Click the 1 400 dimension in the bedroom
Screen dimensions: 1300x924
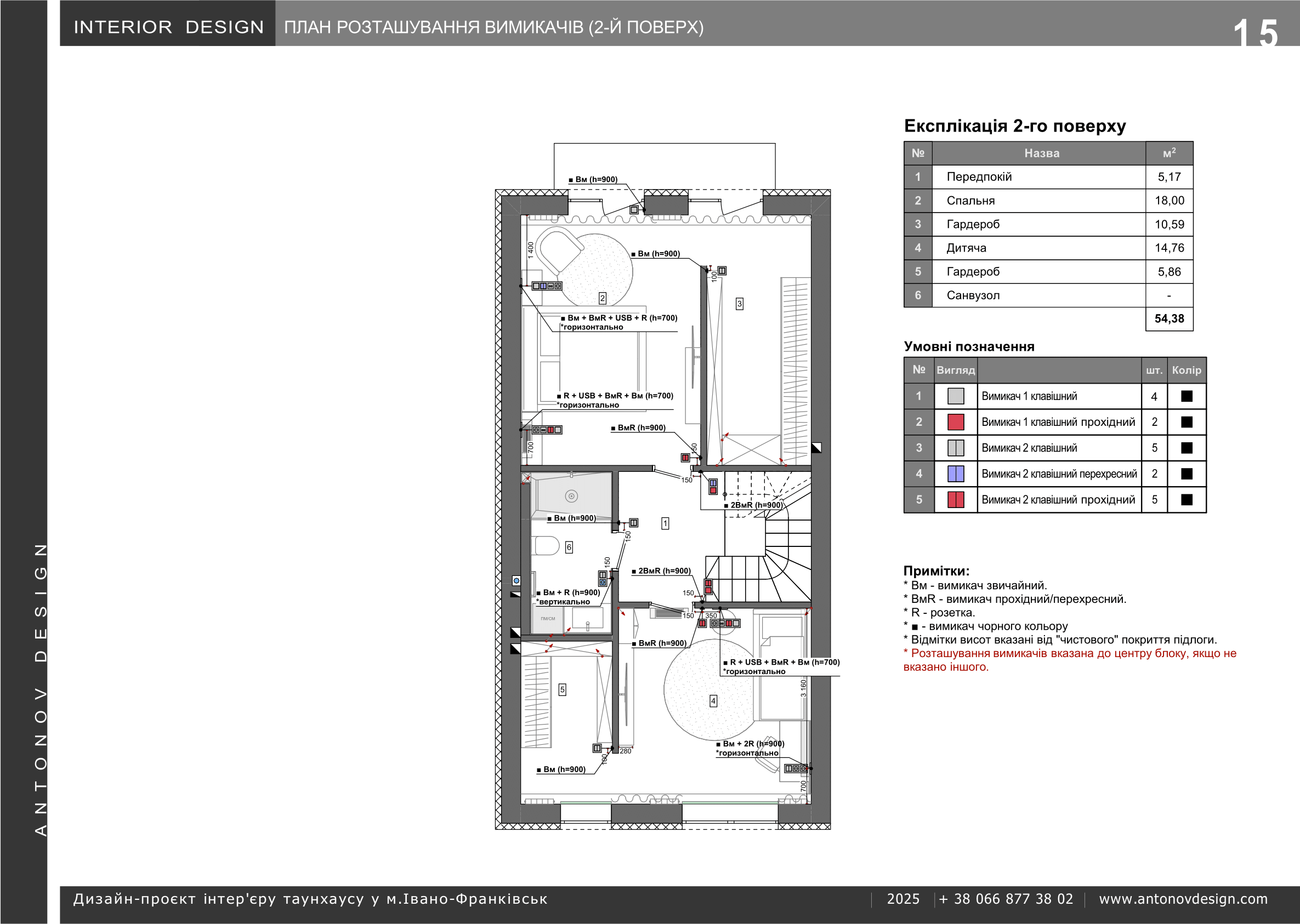point(531,250)
